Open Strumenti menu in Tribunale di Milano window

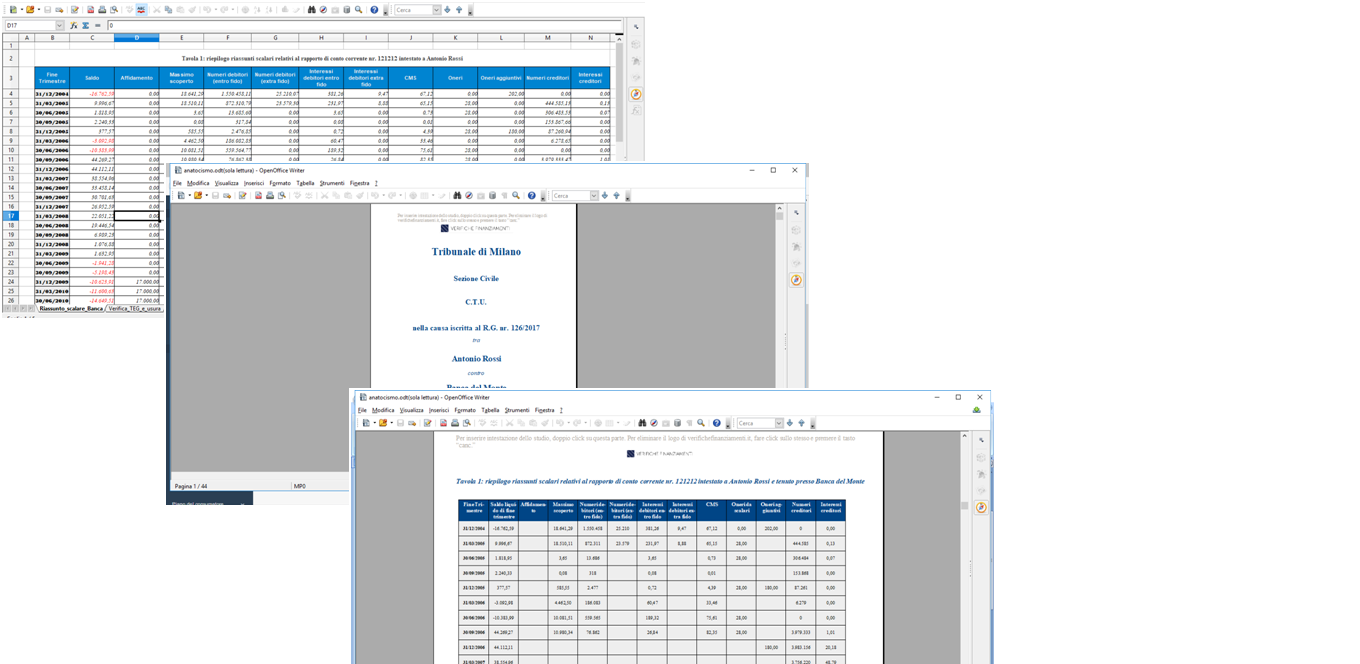332,183
